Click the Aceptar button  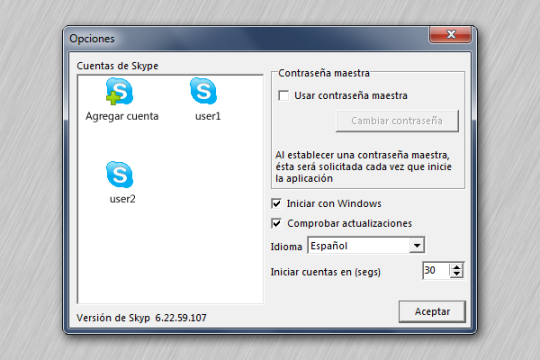click(432, 312)
